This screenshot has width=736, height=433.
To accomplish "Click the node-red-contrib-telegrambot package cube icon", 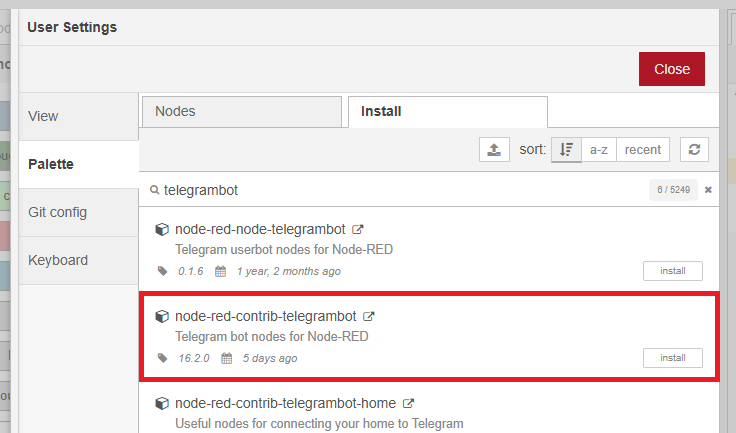I will [x=162, y=316].
